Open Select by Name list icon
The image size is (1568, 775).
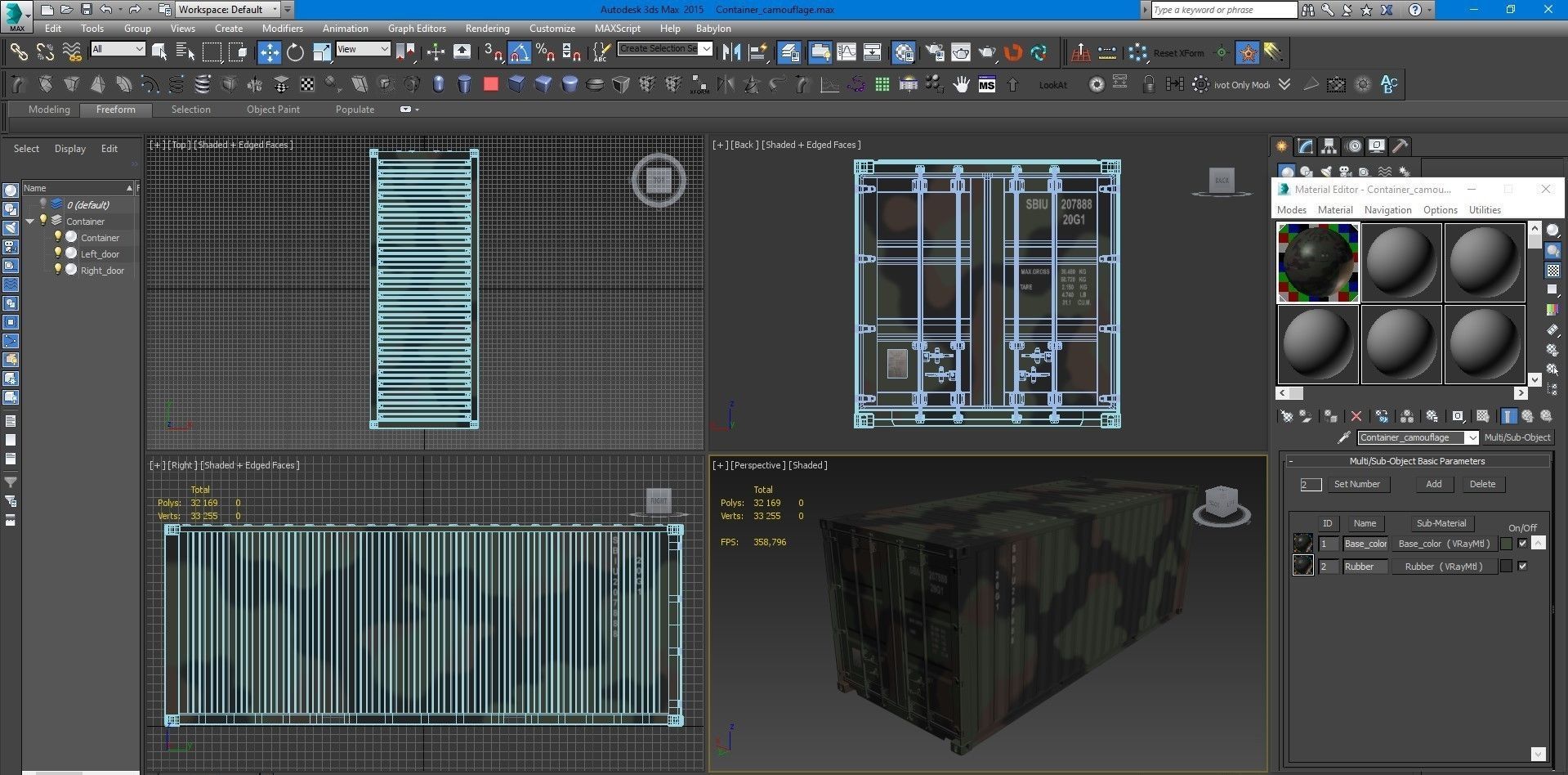(185, 53)
